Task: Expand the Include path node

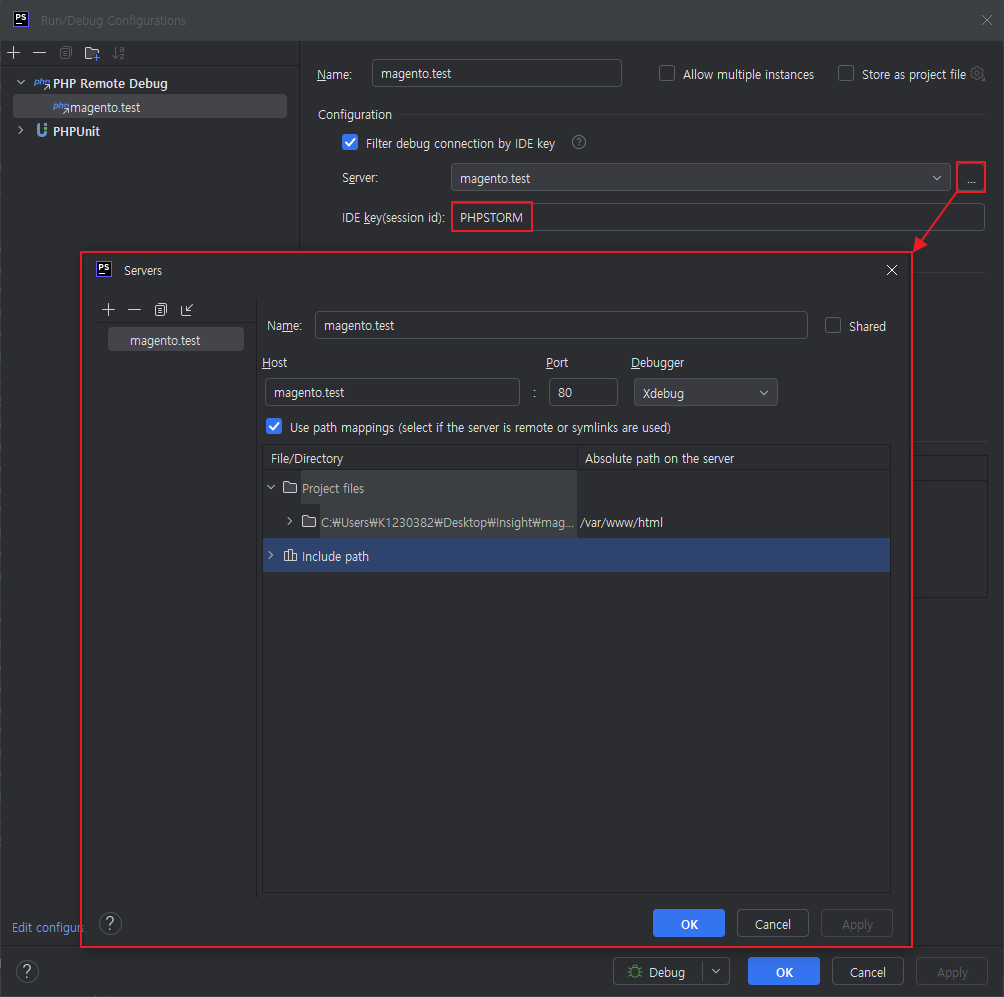Action: click(x=271, y=555)
